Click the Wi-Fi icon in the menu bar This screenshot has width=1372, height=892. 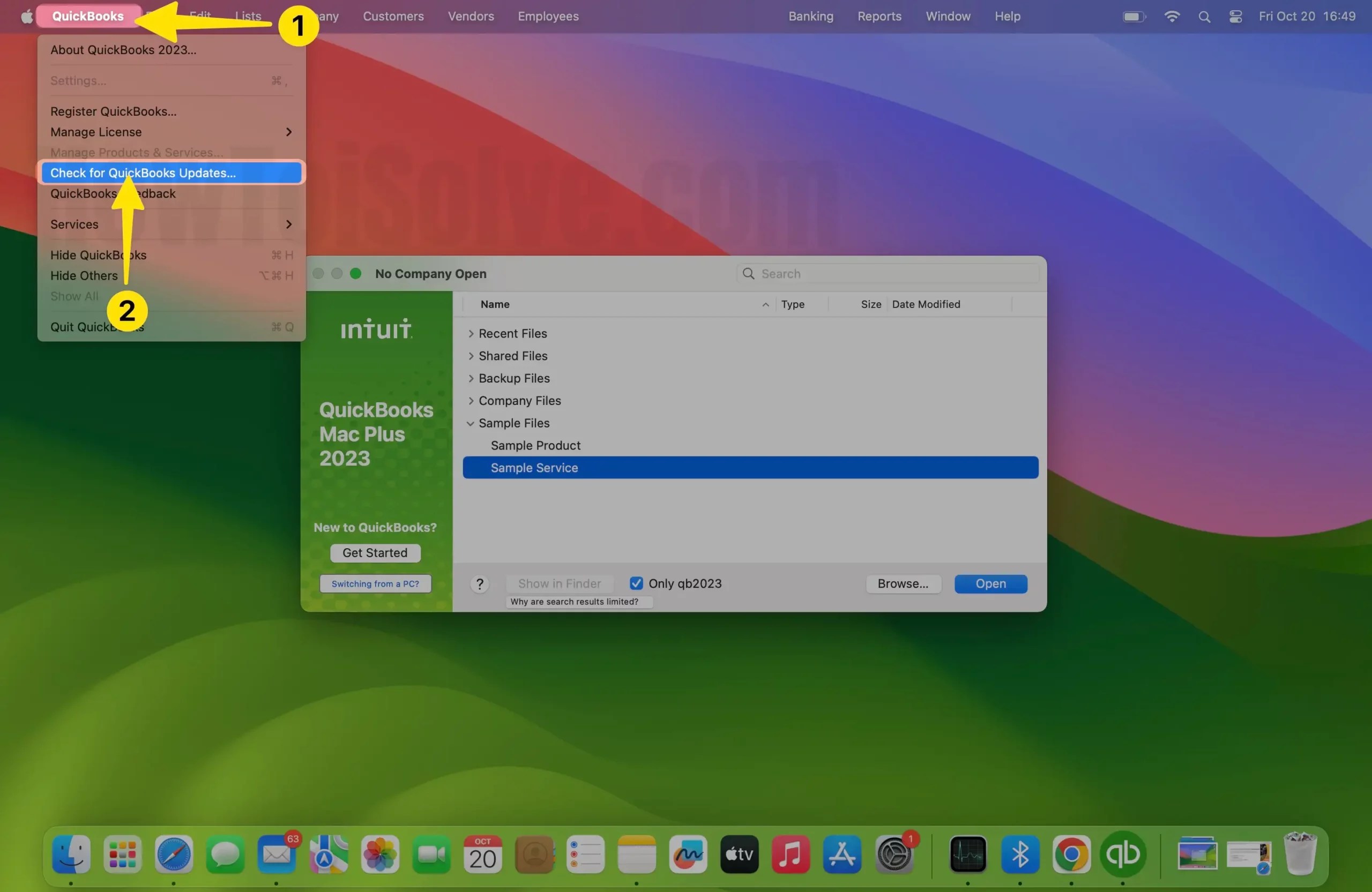pos(1172,16)
